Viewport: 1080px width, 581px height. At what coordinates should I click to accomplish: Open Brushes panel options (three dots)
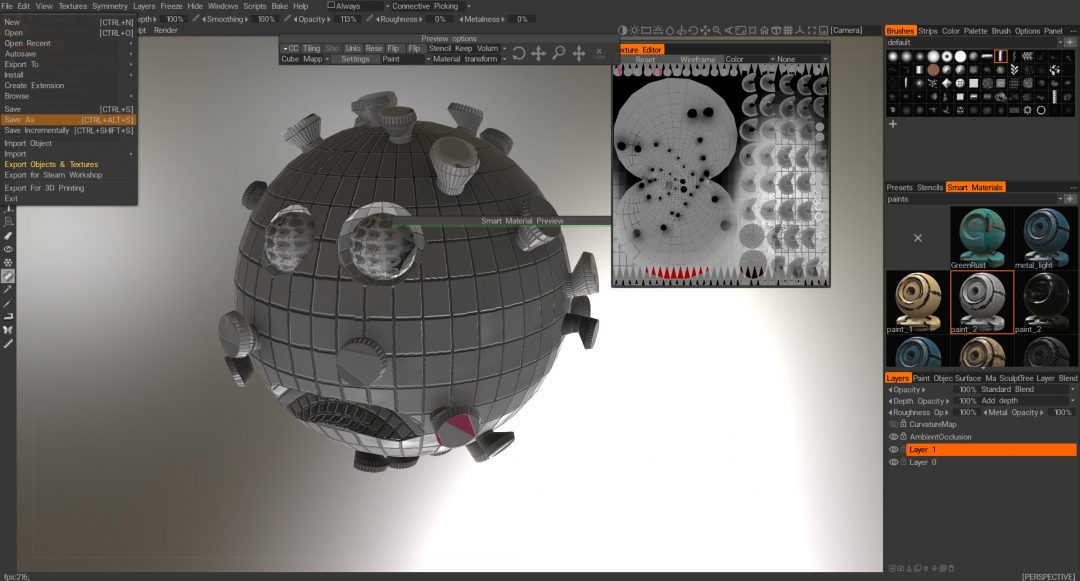[x=1072, y=31]
